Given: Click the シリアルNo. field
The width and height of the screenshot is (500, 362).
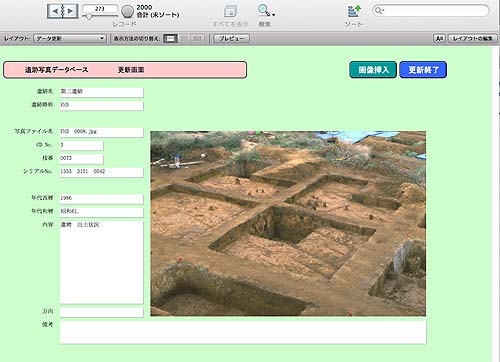Looking at the screenshot, I should click(102, 172).
